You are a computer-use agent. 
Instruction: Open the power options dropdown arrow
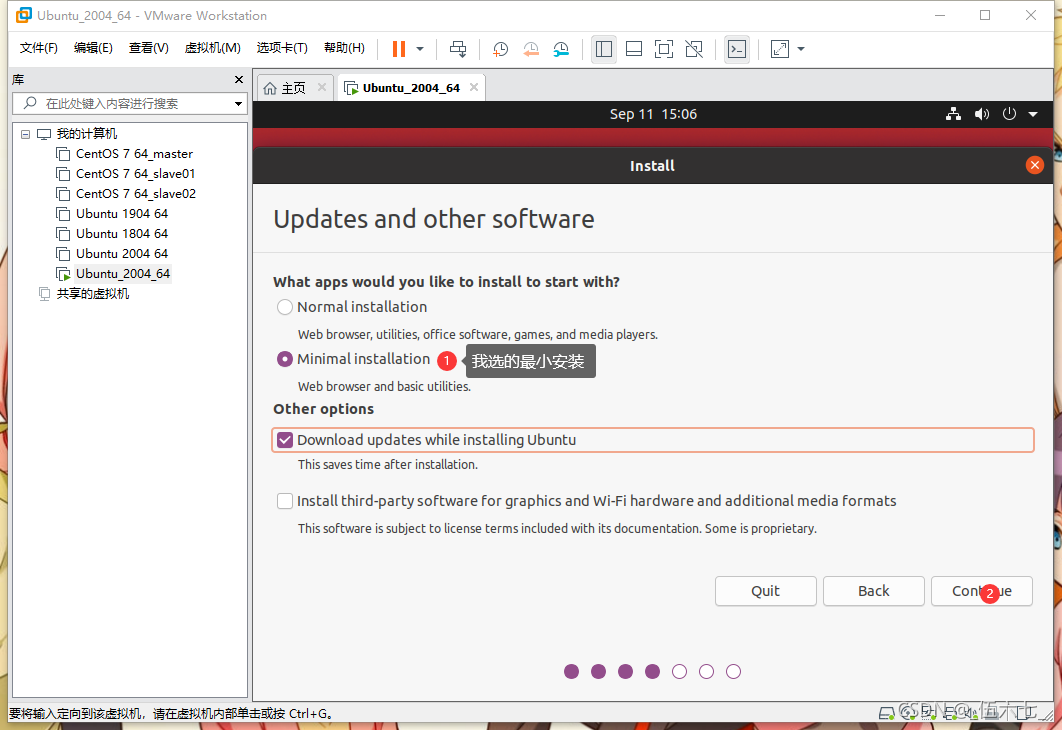420,49
